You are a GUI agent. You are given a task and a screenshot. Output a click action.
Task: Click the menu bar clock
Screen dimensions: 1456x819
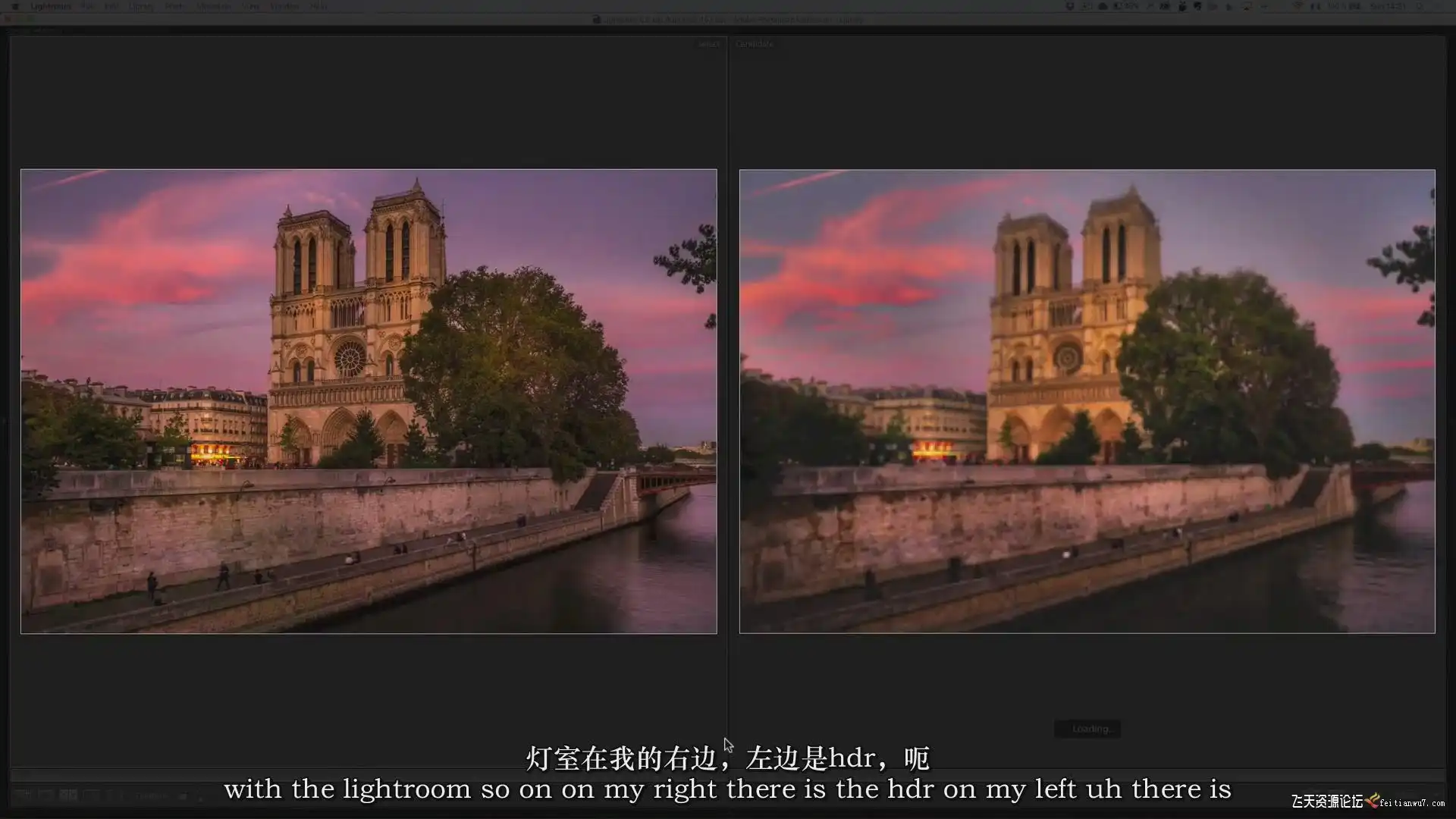(1388, 6)
